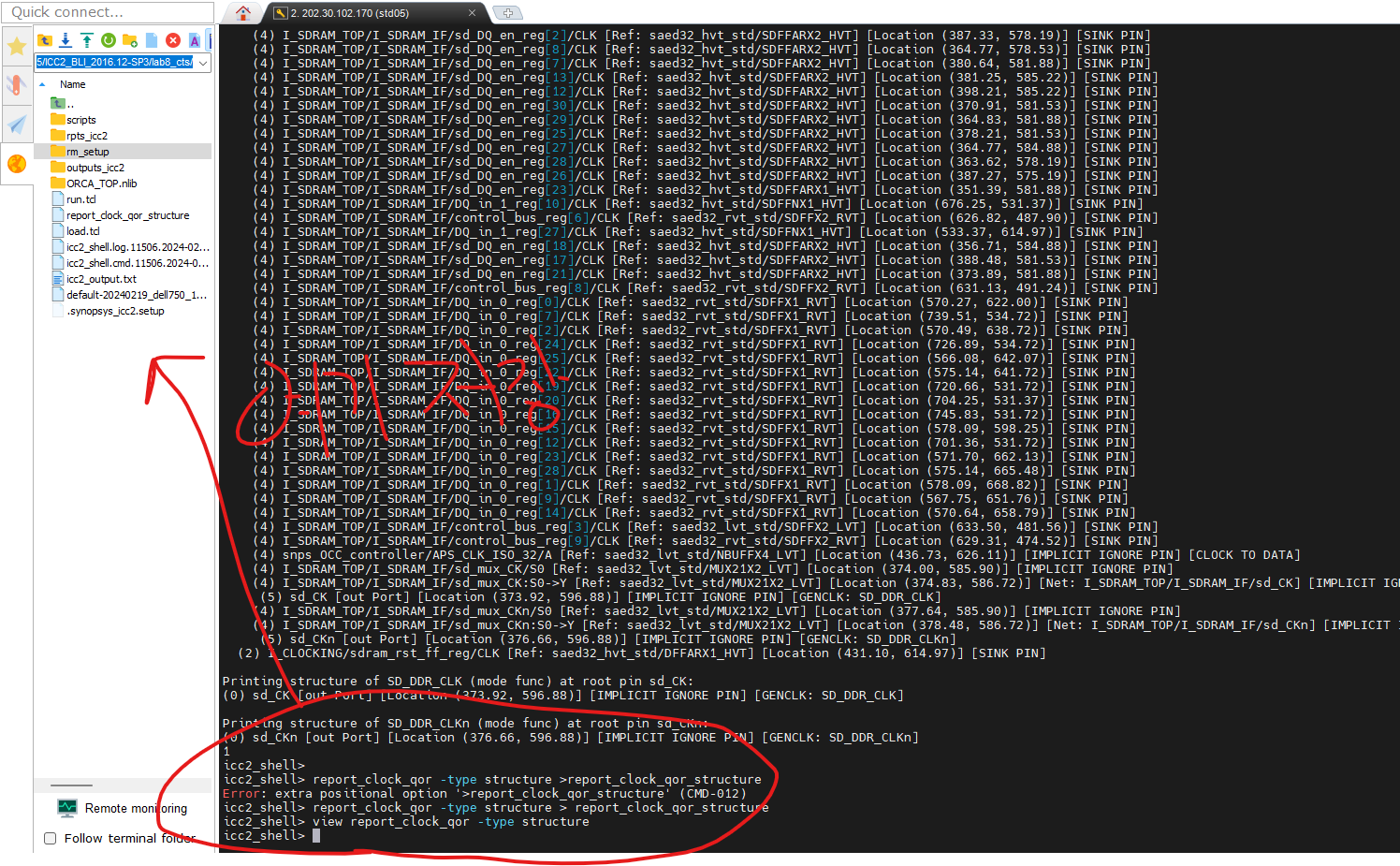Viewport: 1400px width, 866px height.
Task: Delete selected remote files
Action: click(x=173, y=40)
